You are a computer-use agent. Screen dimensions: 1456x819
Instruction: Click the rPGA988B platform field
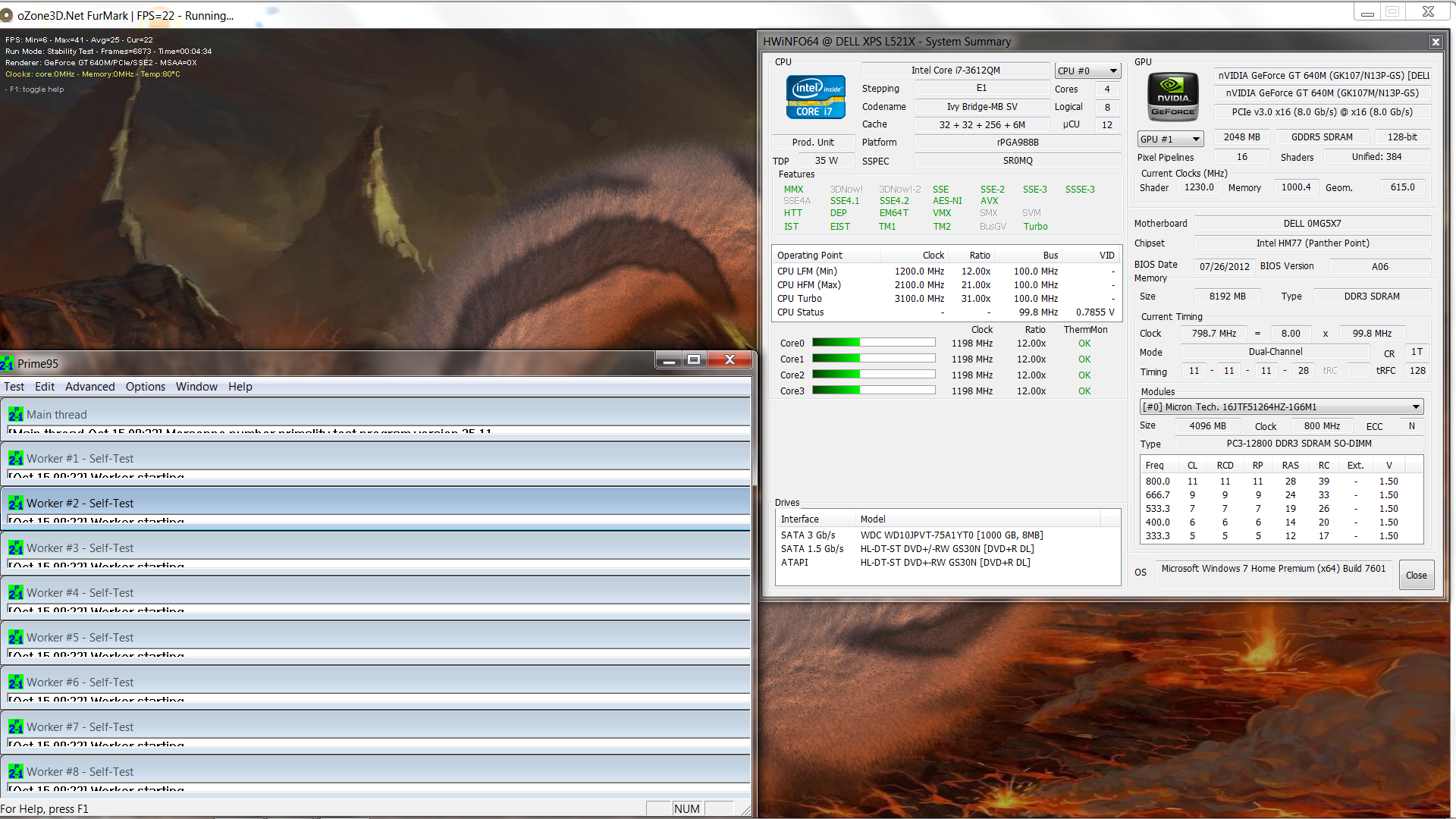[x=1018, y=143]
